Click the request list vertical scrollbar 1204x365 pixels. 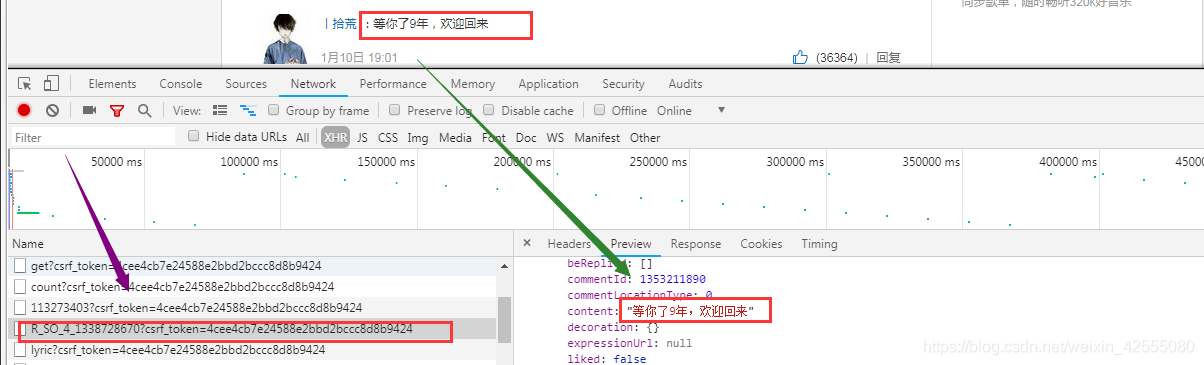pyautogui.click(x=505, y=320)
